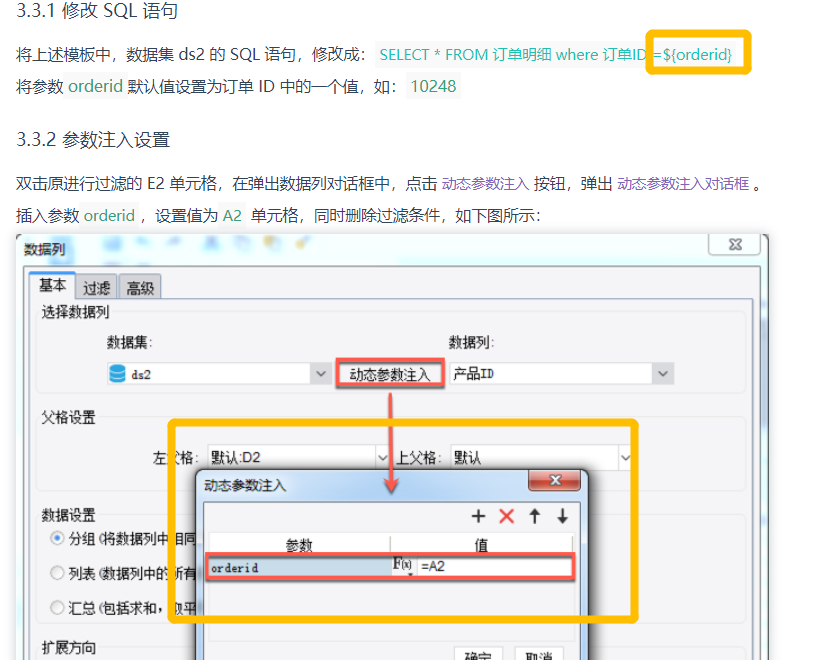This screenshot has width=815, height=660.
Task: Expand the 数据列 产品ID dropdown
Action: coord(662,374)
